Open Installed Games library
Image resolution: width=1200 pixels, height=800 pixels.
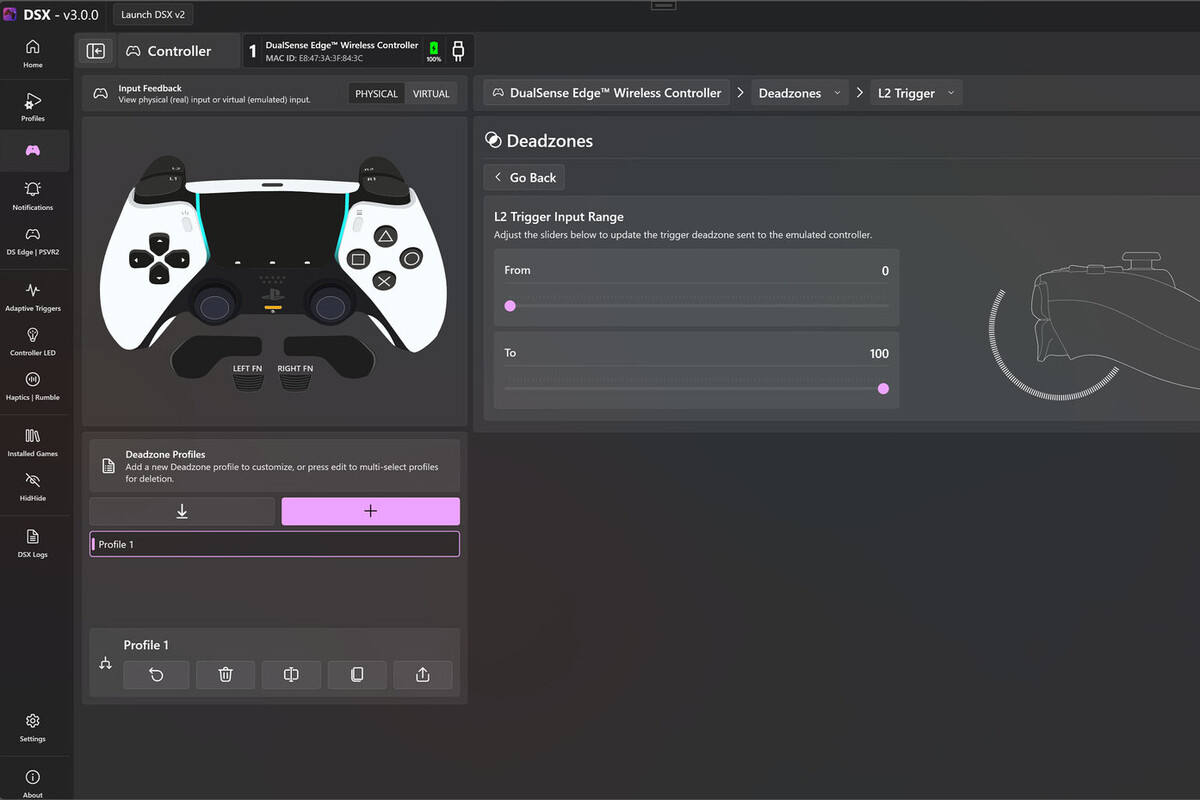pos(33,442)
